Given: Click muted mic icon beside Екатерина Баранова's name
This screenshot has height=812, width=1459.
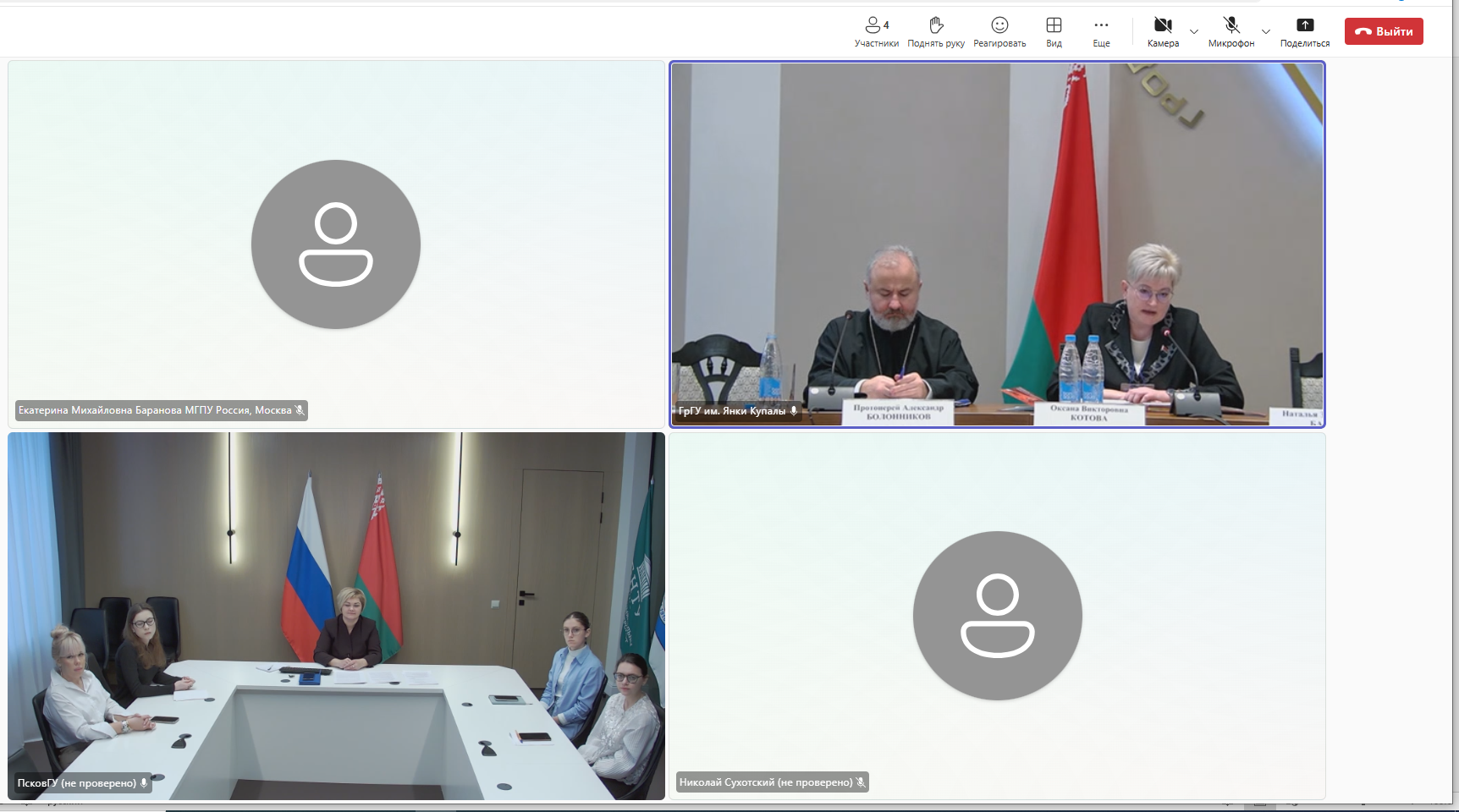Looking at the screenshot, I should 300,410.
